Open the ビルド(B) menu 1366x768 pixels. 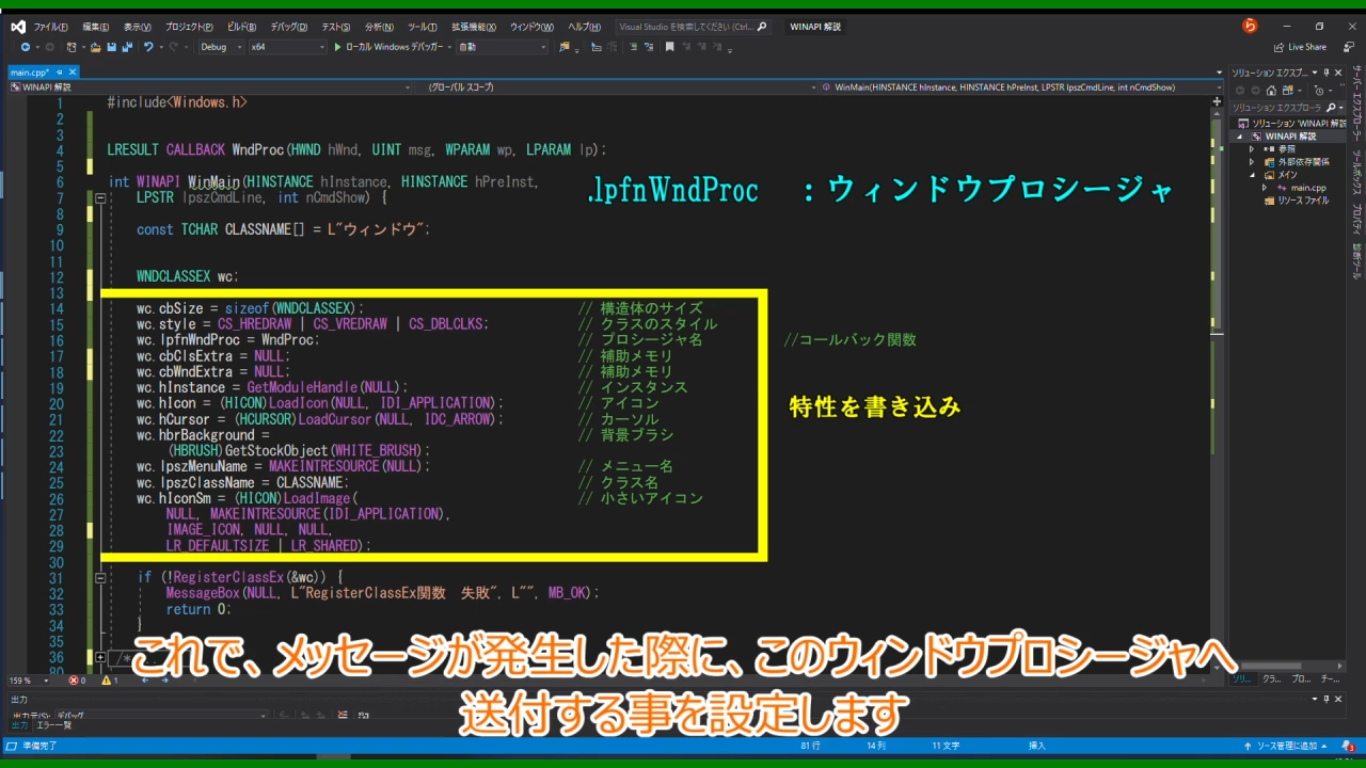pyautogui.click(x=241, y=26)
